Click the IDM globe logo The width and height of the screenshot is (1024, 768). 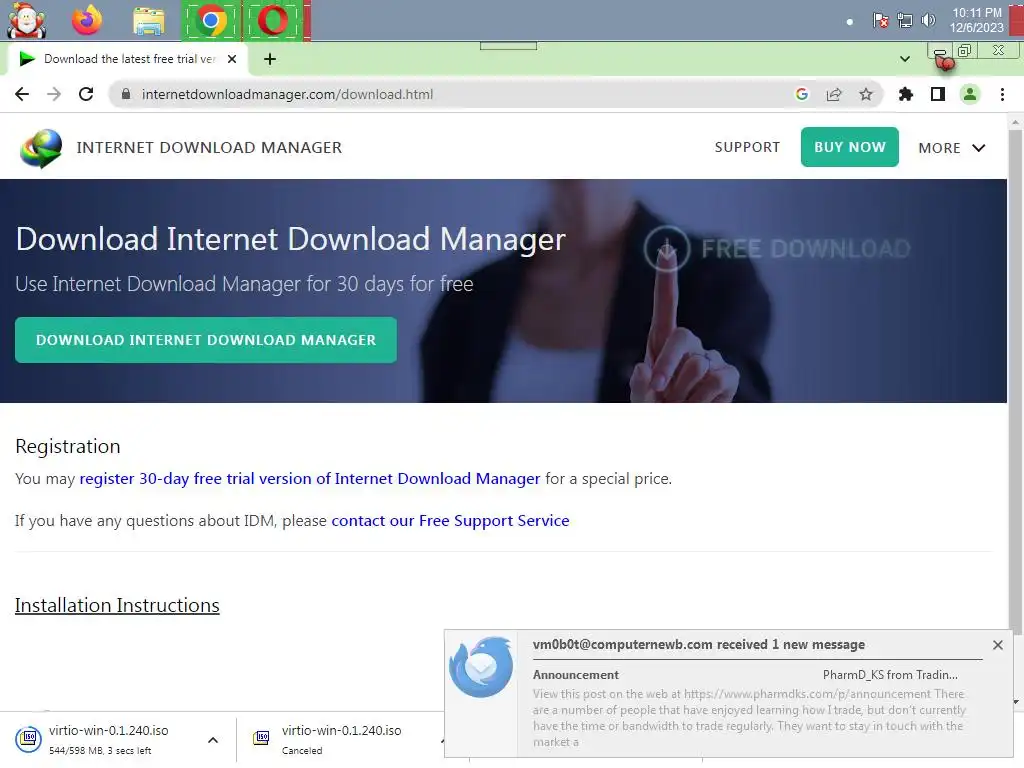click(41, 148)
